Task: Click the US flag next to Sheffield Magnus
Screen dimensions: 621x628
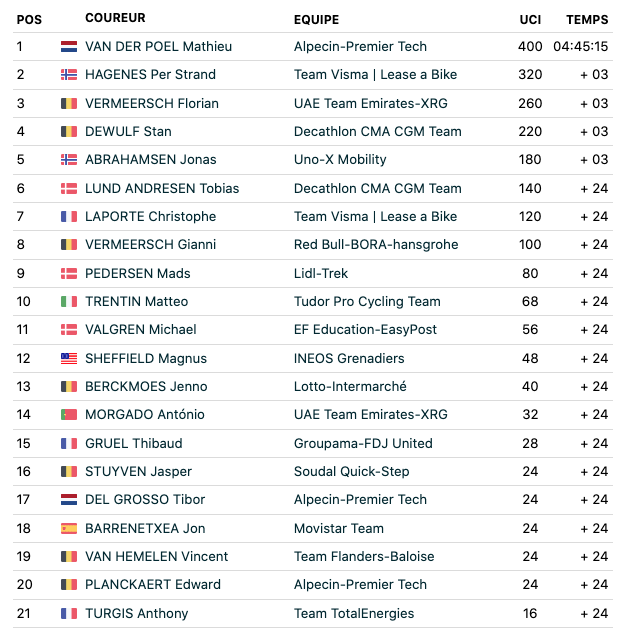Action: coord(69,358)
